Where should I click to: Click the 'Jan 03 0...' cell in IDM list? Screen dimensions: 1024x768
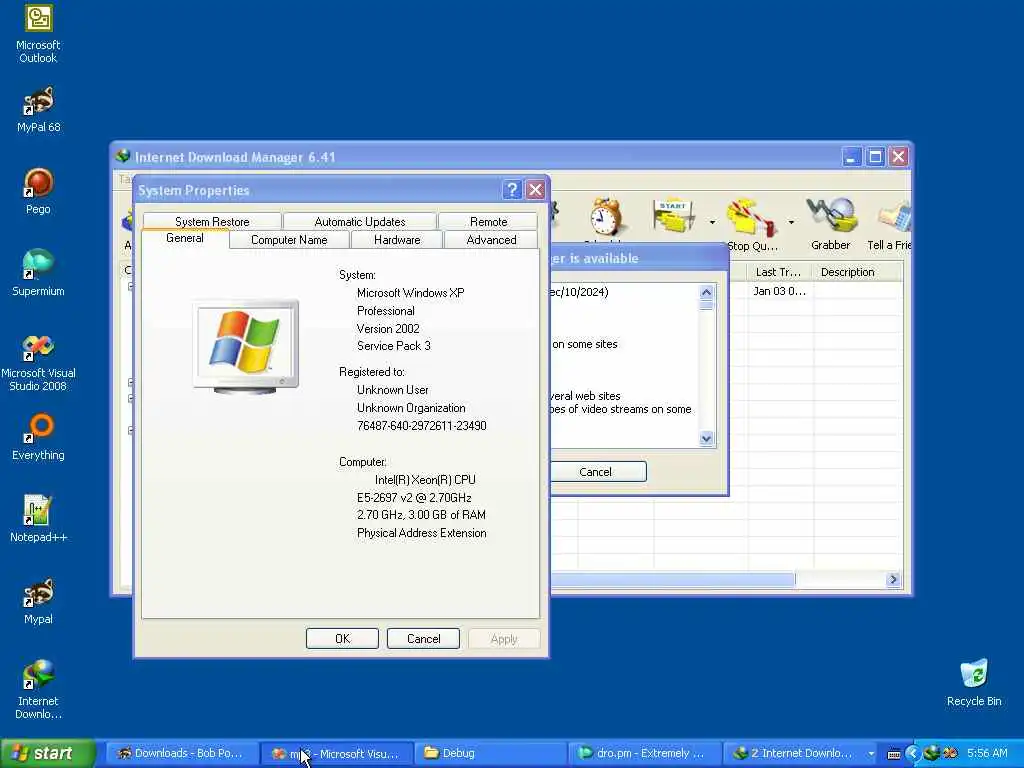click(779, 291)
